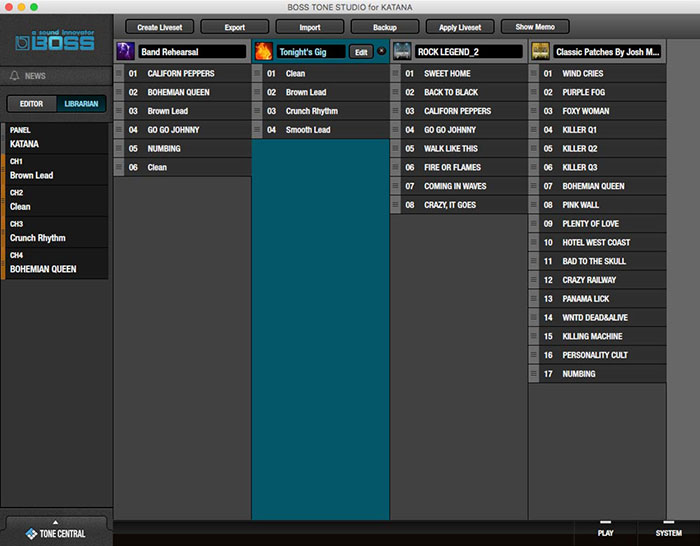Click the Classic Patches liveset yellow thumbnail icon
Screen dimensions: 700x546
[x=540, y=51]
